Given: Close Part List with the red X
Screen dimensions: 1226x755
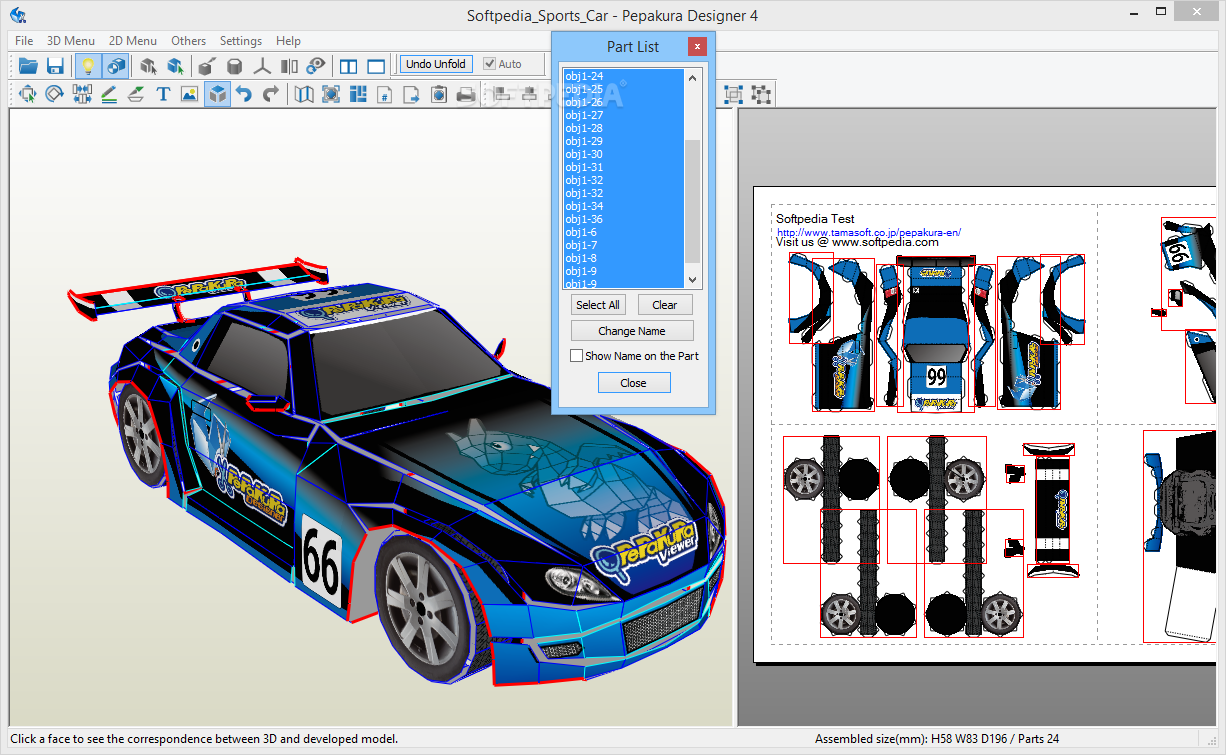Looking at the screenshot, I should coord(698,47).
